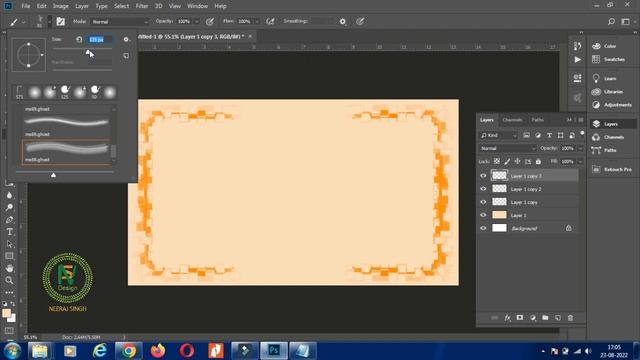Viewport: 640px width, 360px height.
Task: Select the Rectangle shape tool
Action: coord(9,256)
